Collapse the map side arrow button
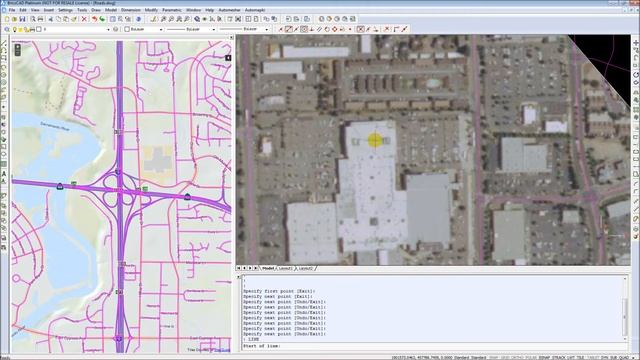The height and width of the screenshot is (360, 640). click(228, 58)
